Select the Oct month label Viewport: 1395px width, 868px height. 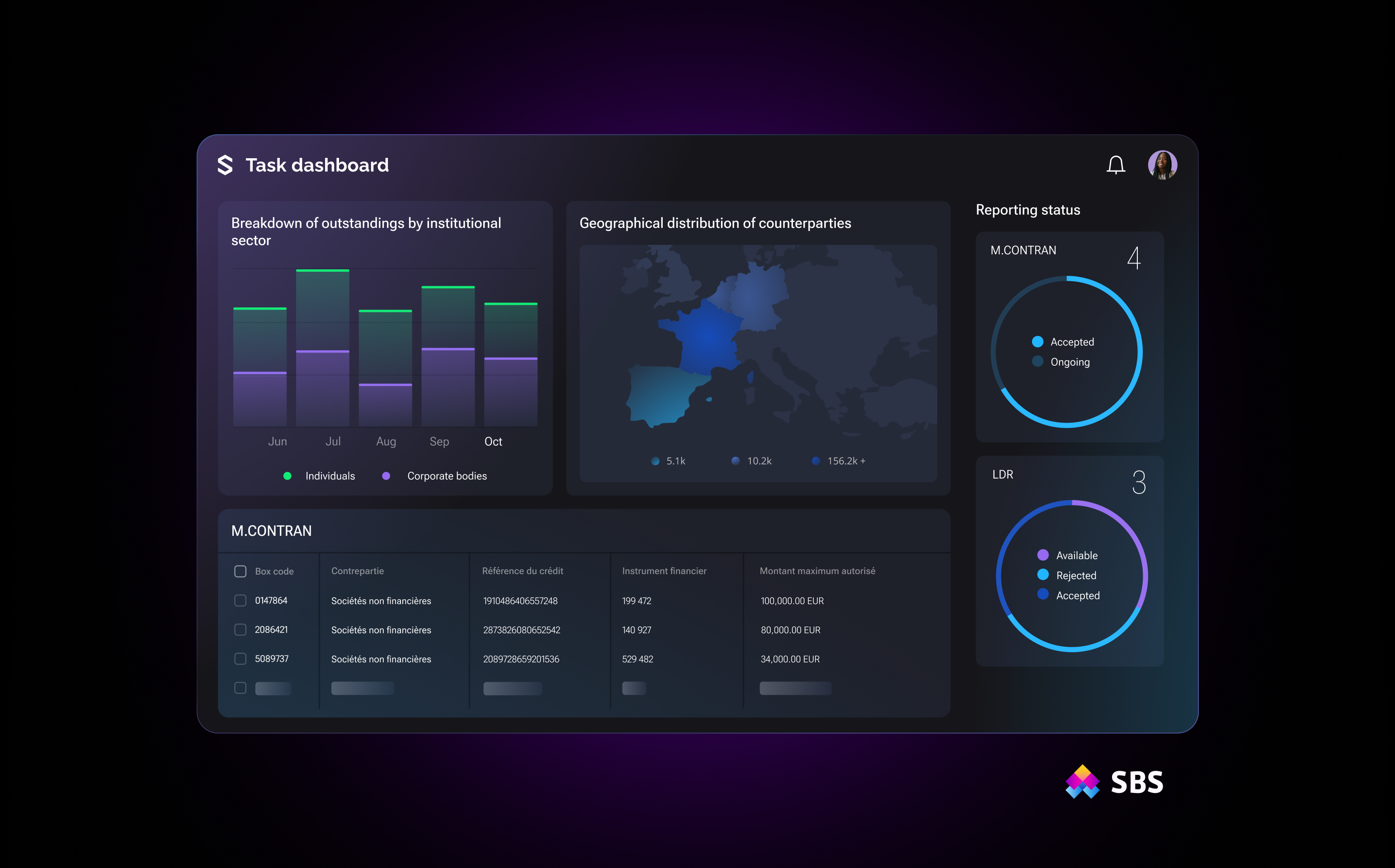coord(493,442)
